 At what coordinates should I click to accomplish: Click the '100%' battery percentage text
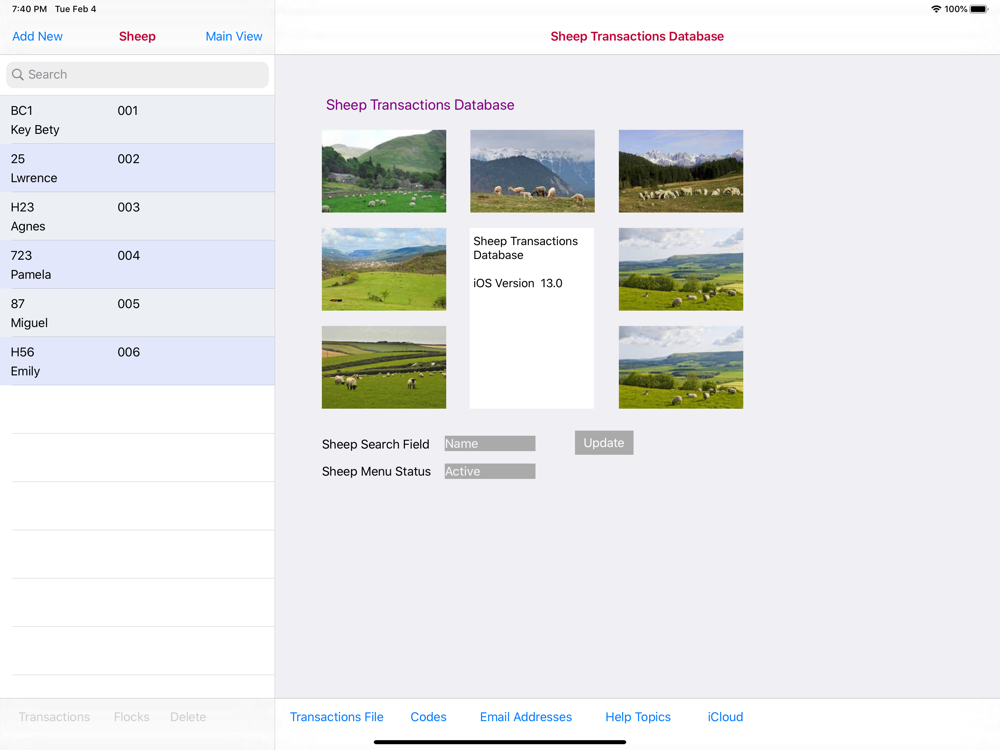pos(956,9)
